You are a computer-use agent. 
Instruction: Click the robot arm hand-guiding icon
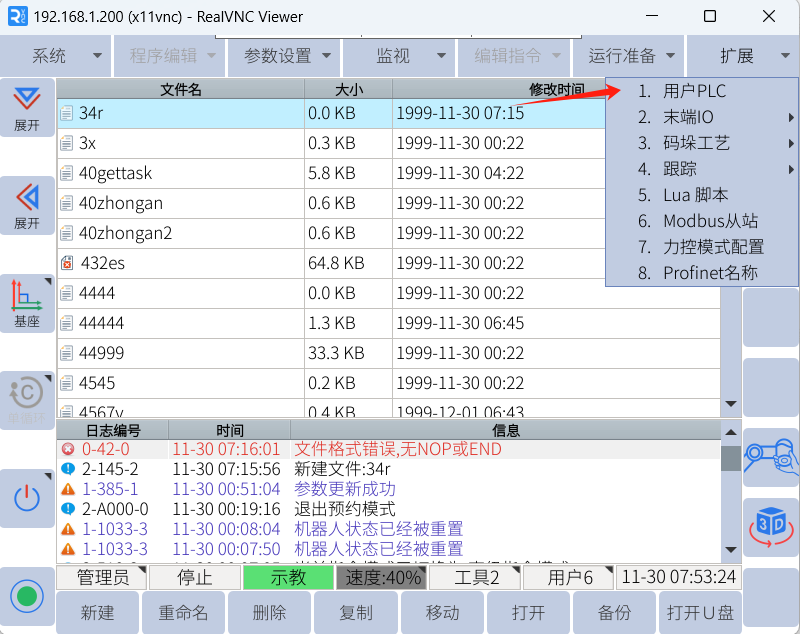point(771,457)
